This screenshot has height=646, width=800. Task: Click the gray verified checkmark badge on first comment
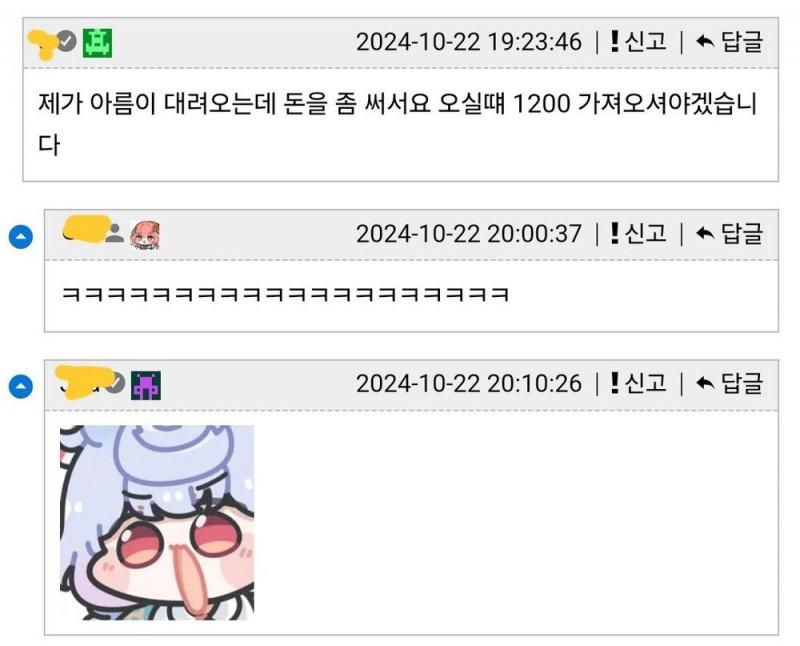(x=66, y=41)
